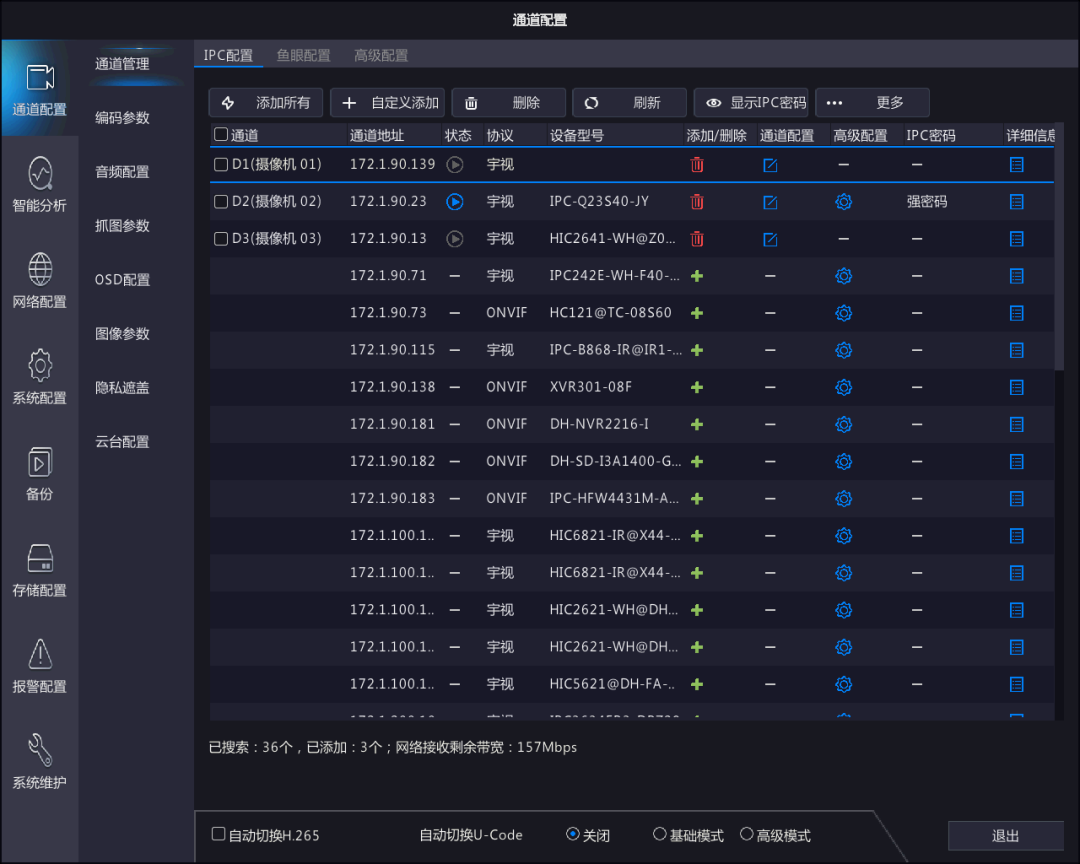Open 智能分析 sidebar section
Screen dimensions: 1080x864
click(39, 185)
